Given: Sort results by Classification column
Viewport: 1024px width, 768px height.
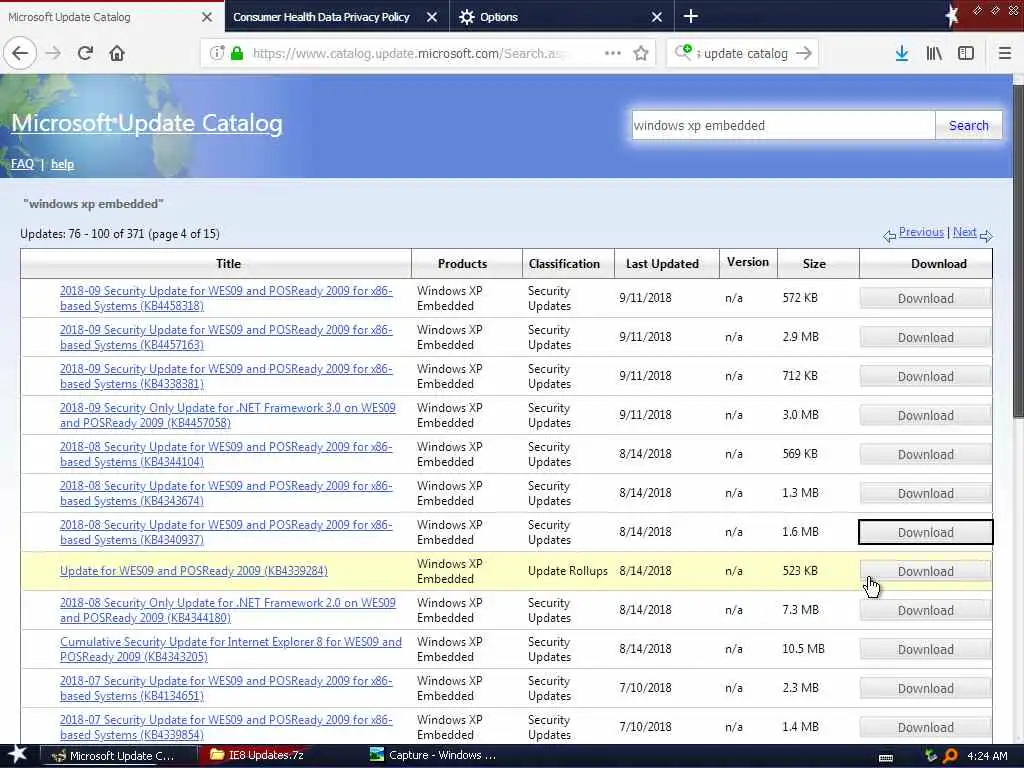Looking at the screenshot, I should [x=564, y=264].
